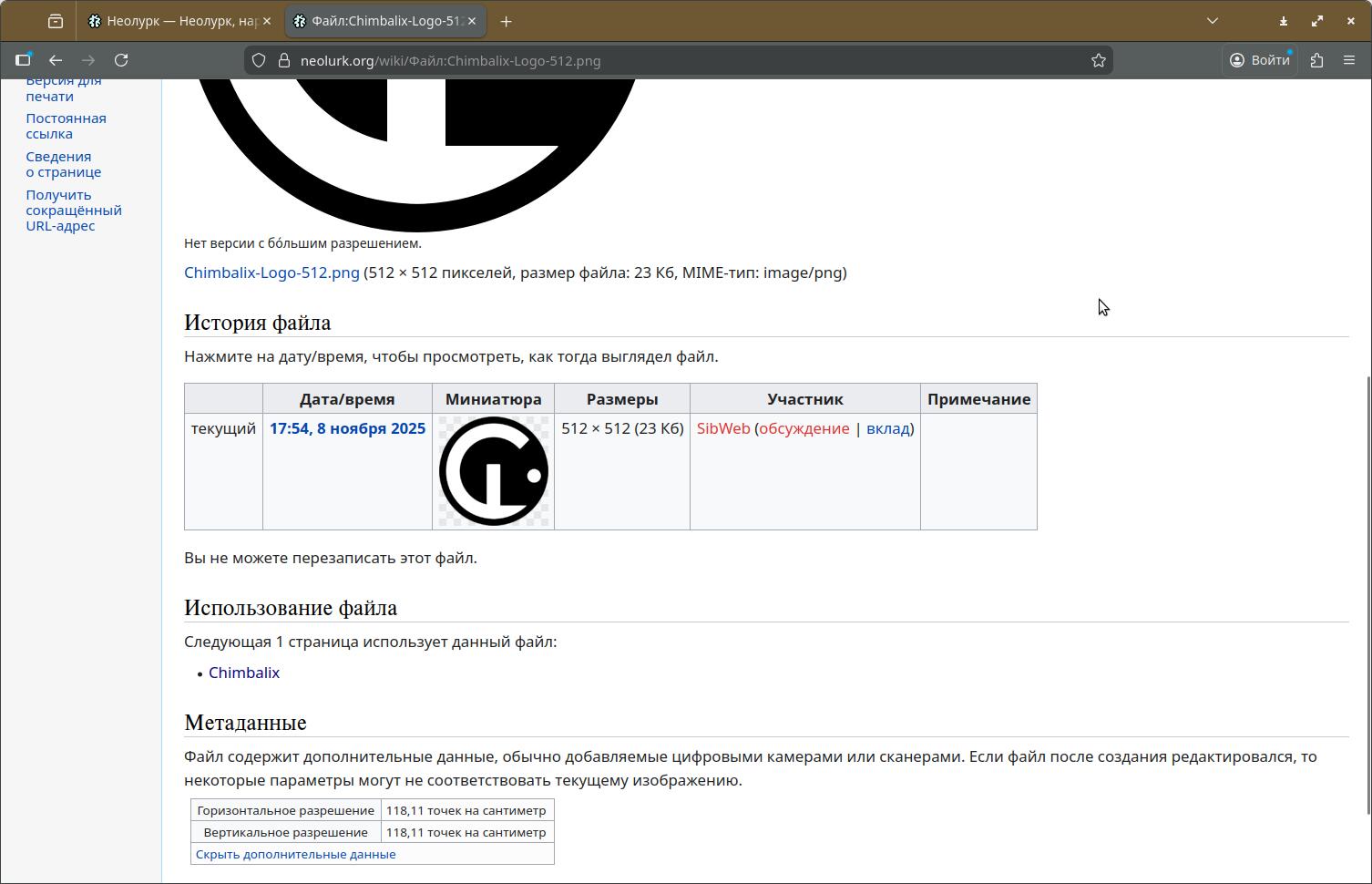Bookmark this page with the star icon
This screenshot has width=1372, height=884.
click(1099, 60)
